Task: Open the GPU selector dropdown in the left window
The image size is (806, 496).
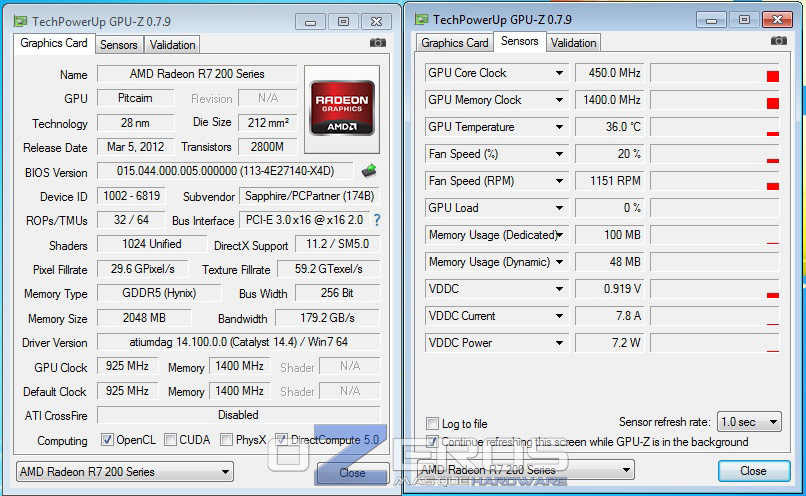Action: [x=124, y=471]
